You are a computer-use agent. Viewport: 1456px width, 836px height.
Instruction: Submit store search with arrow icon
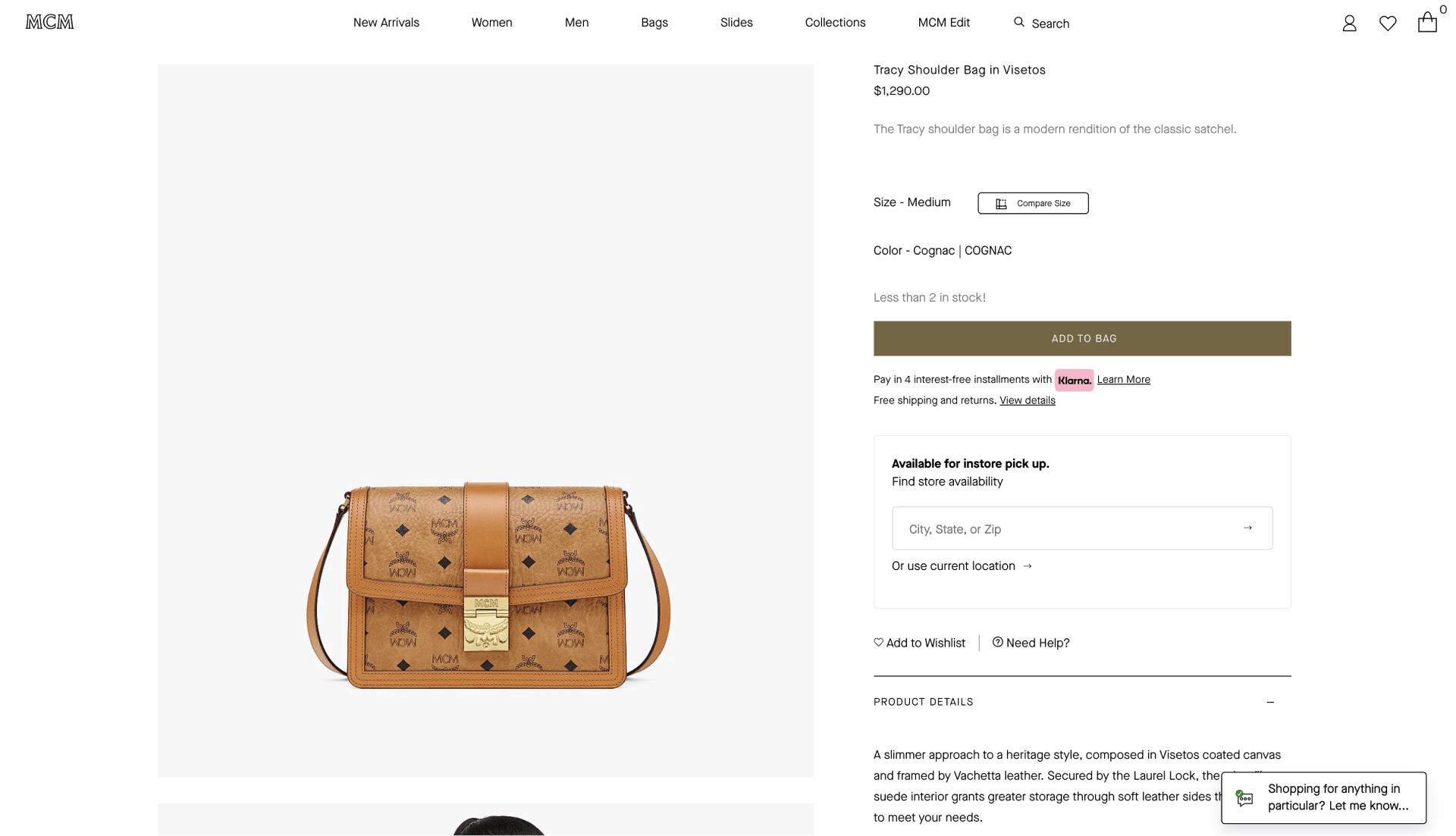tap(1247, 528)
